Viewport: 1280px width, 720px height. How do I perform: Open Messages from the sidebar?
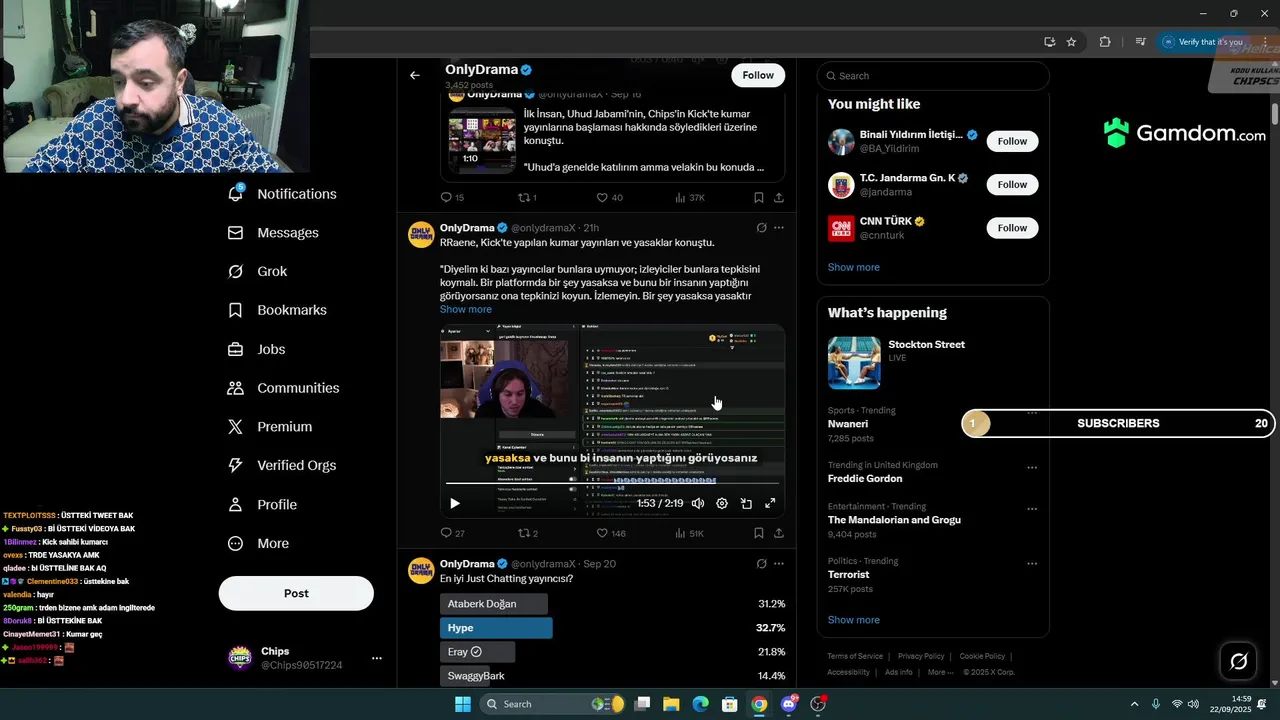pos(273,233)
